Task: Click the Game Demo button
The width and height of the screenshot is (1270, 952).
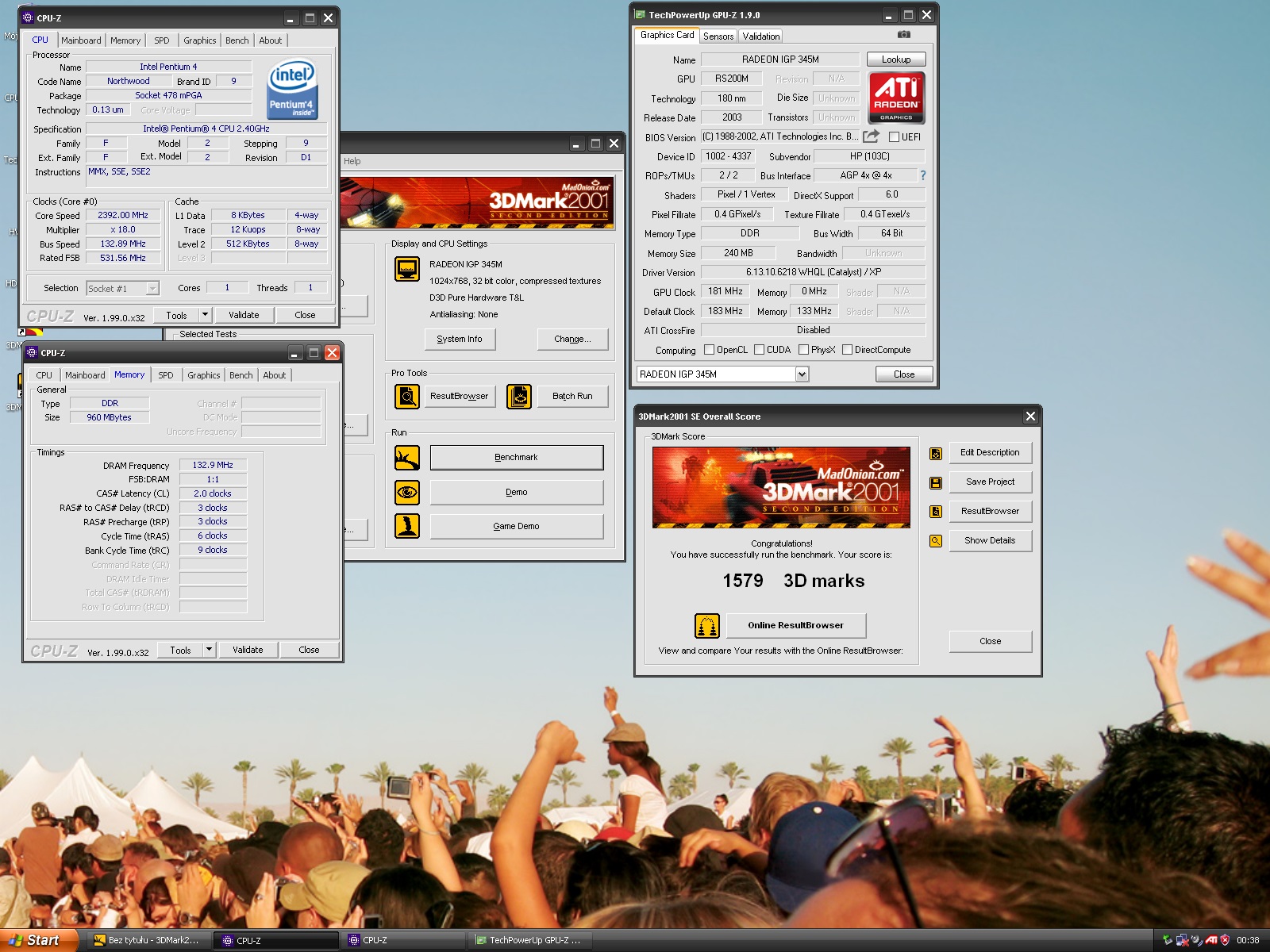Action: (517, 526)
